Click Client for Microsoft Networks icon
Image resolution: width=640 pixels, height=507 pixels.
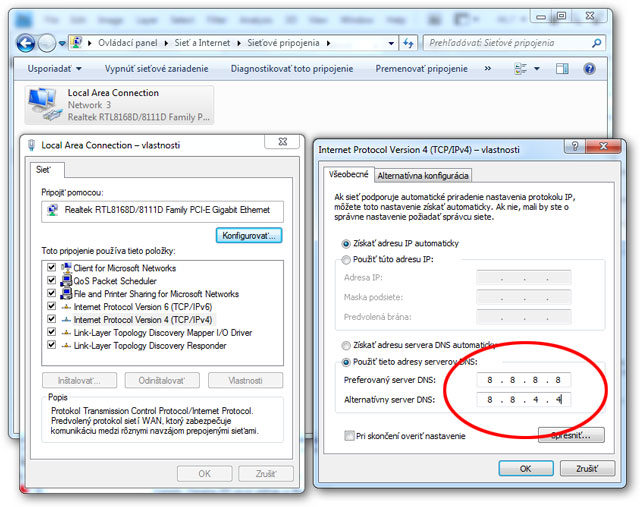tap(66, 267)
